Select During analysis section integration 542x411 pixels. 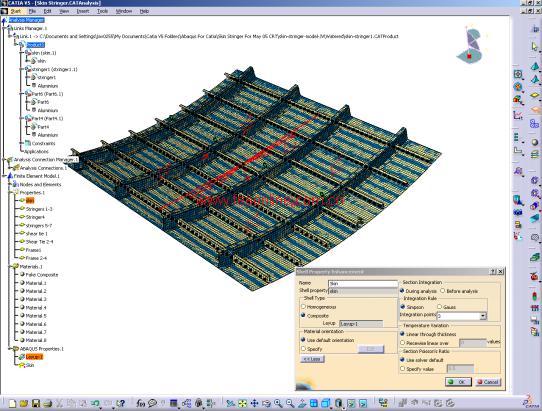402,291
